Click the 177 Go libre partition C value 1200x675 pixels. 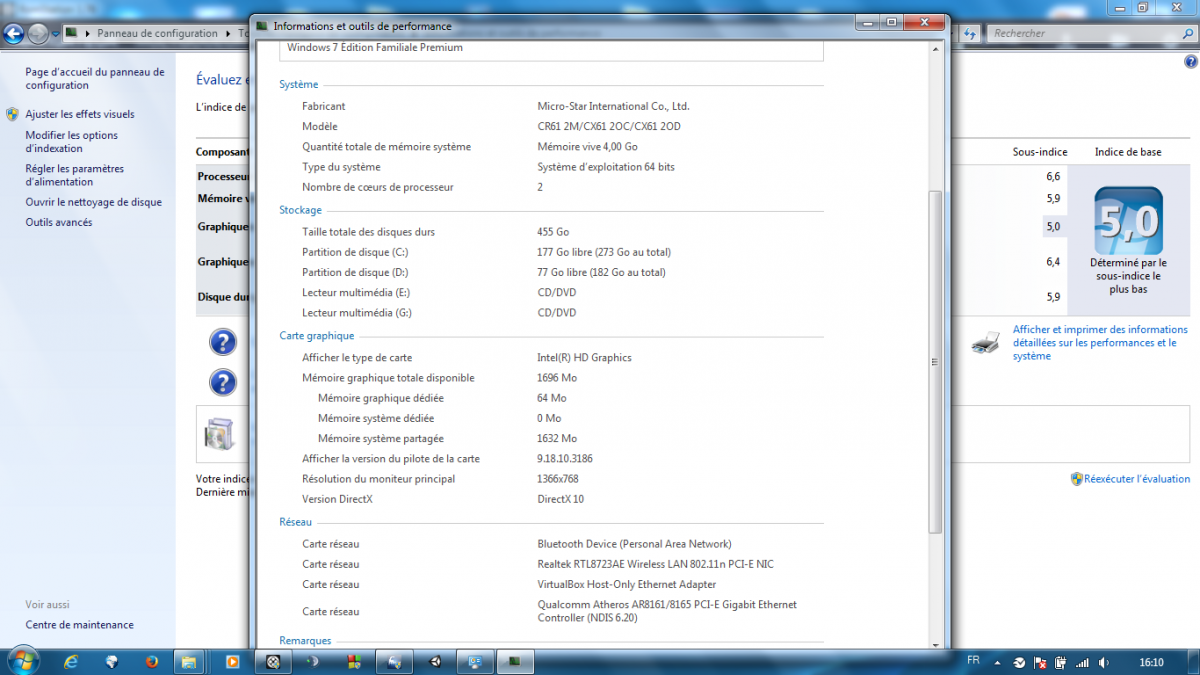(x=604, y=252)
